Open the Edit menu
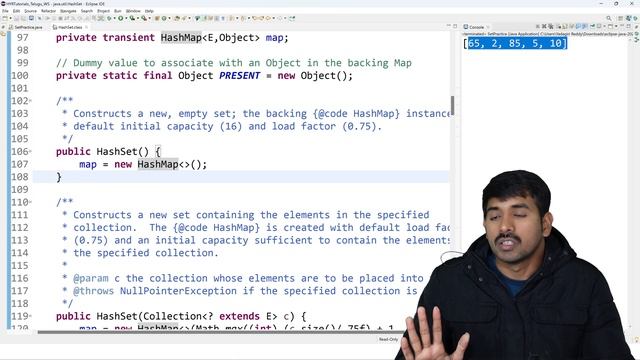The height and width of the screenshot is (360, 640). [x=16, y=11]
